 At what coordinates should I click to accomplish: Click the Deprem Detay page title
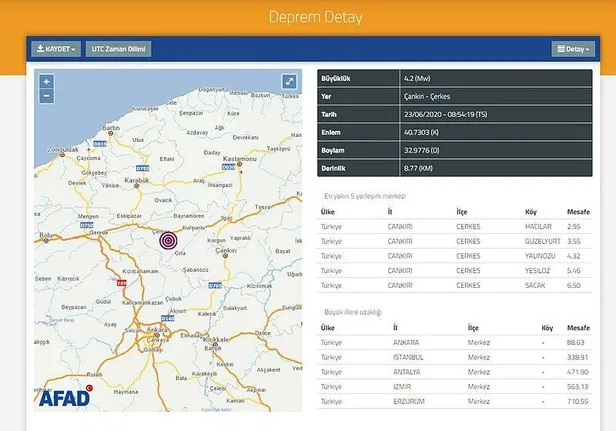pyautogui.click(x=308, y=17)
